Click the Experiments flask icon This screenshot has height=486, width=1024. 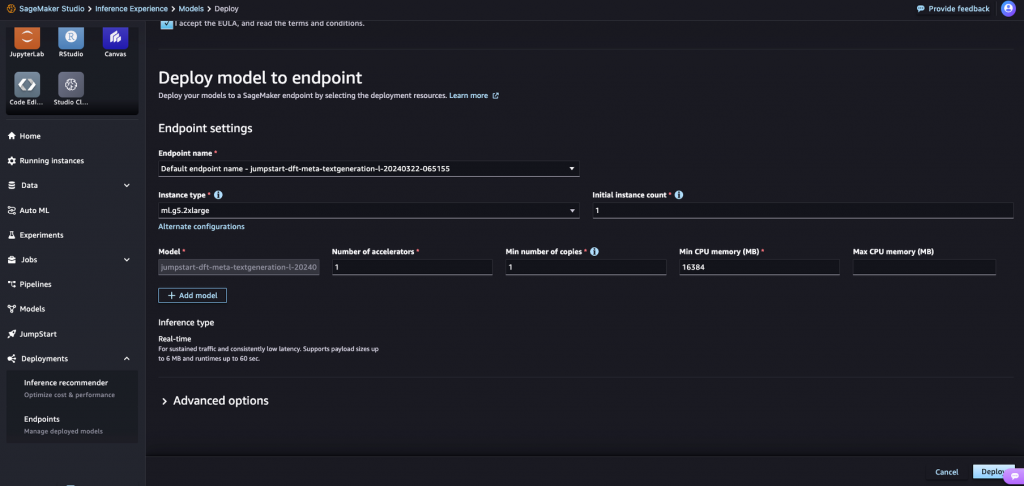click(11, 235)
